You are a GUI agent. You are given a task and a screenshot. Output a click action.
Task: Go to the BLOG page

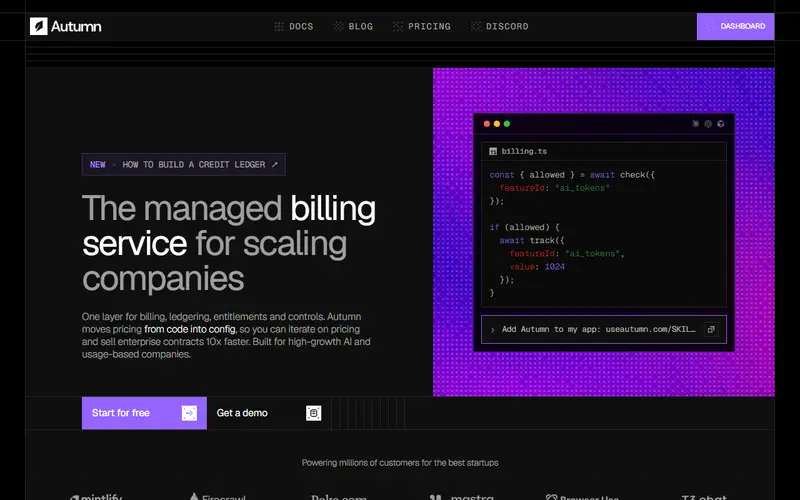click(x=353, y=27)
